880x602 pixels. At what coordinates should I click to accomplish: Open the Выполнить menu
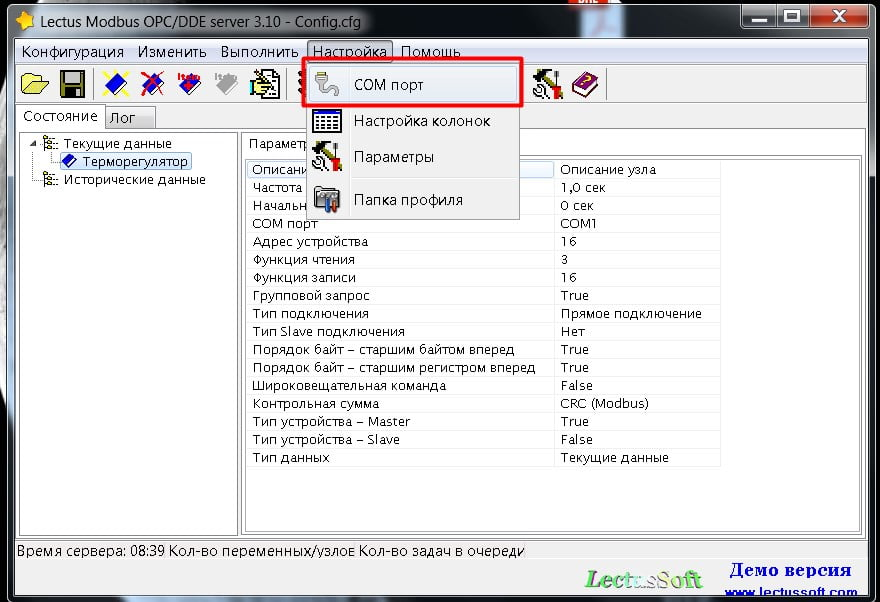pyautogui.click(x=259, y=52)
